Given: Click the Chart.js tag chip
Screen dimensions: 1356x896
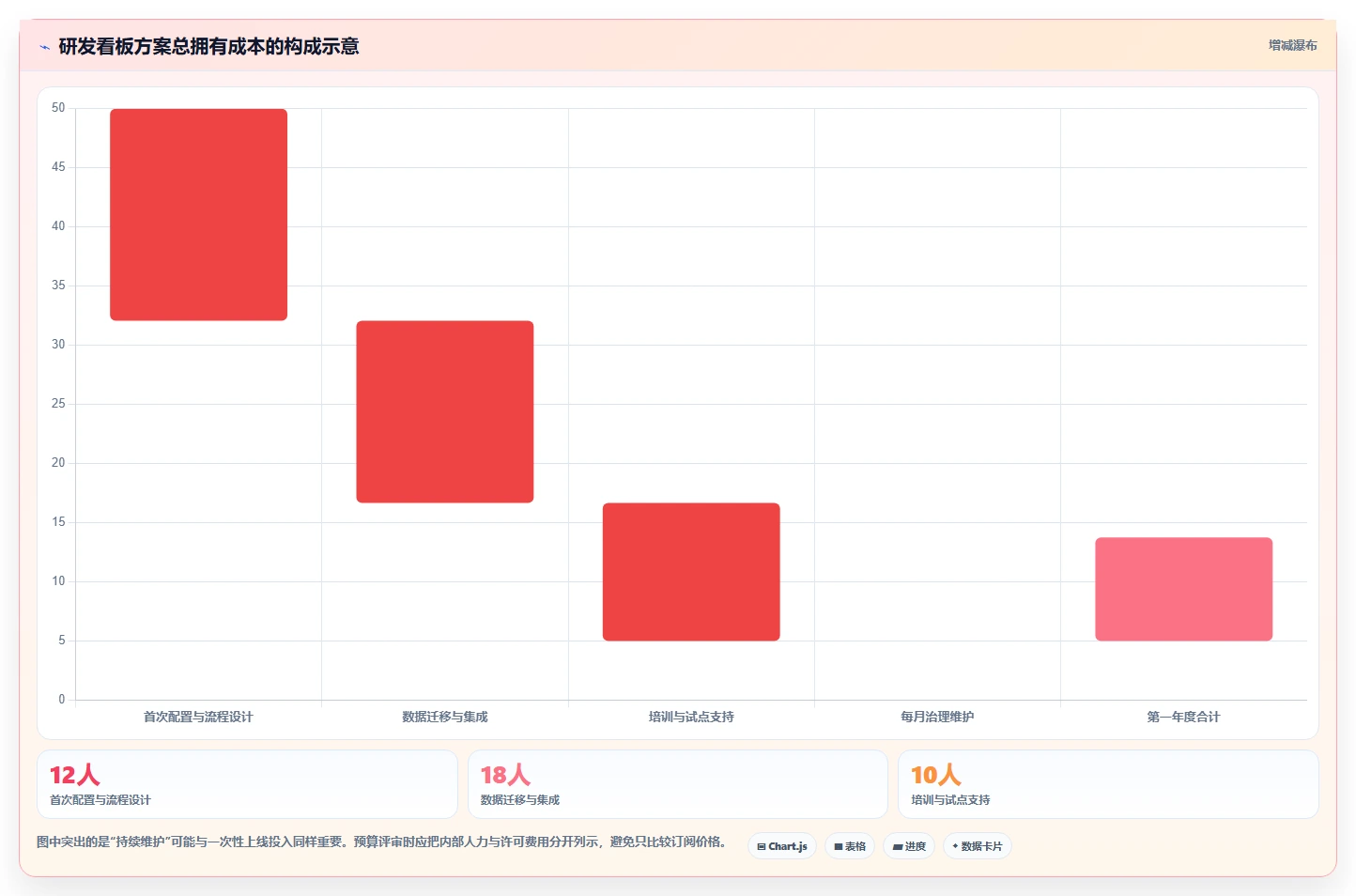Looking at the screenshot, I should (x=782, y=846).
